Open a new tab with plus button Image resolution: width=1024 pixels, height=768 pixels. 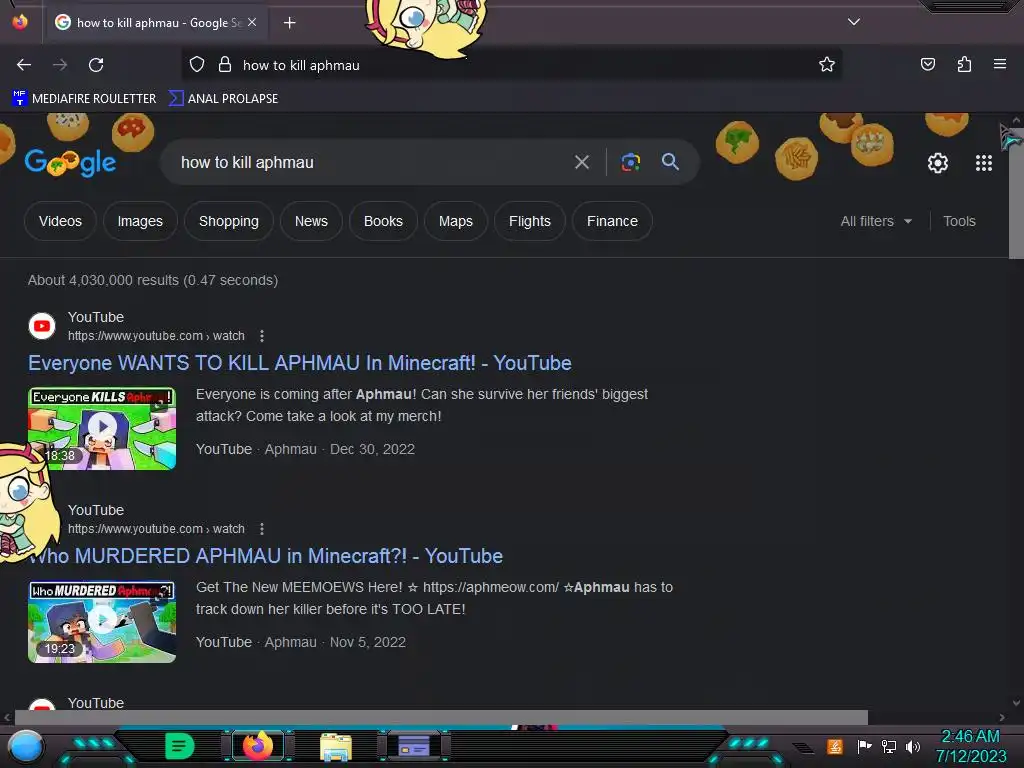coord(289,23)
